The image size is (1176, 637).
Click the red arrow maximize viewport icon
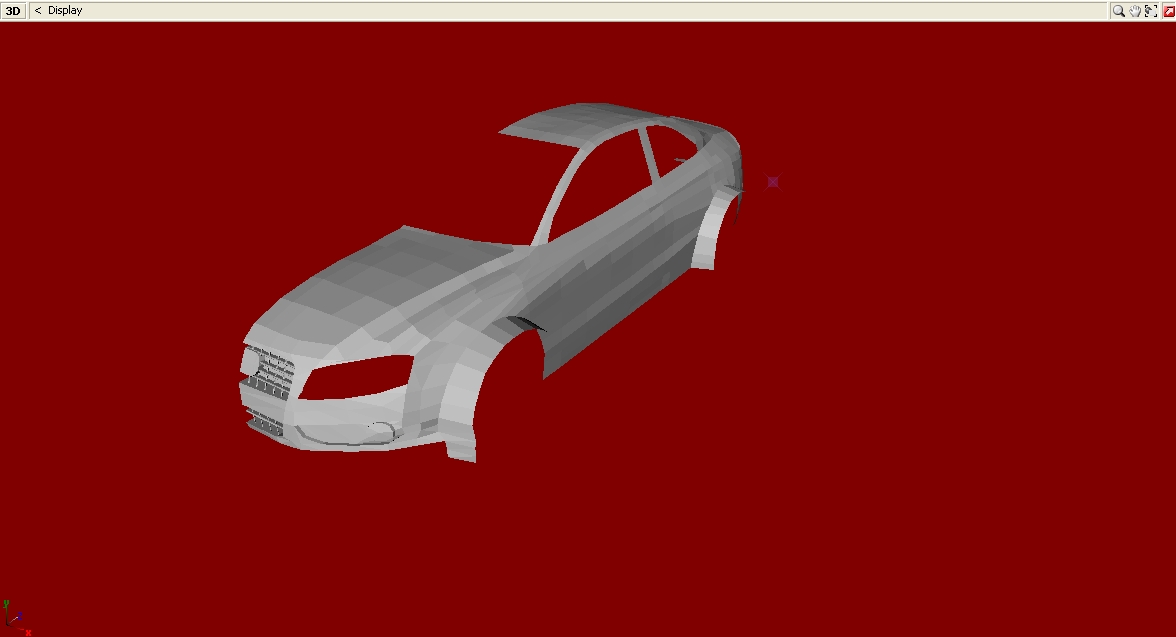pos(1168,10)
